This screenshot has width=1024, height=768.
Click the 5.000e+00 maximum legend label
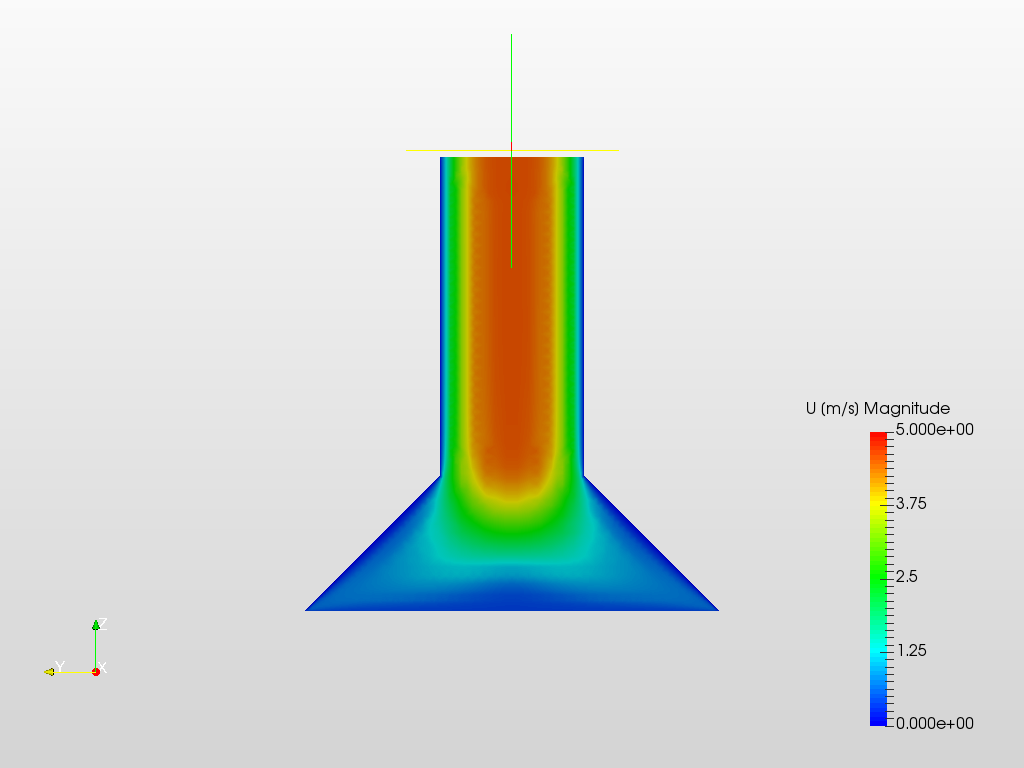[935, 430]
